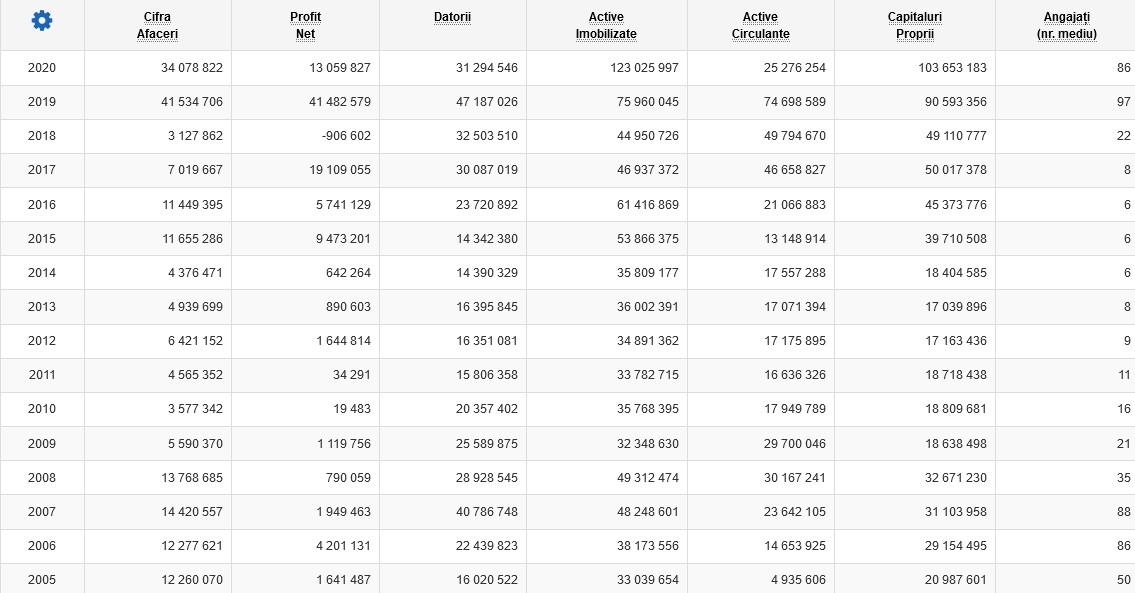Select the 2016 year cell

coord(42,204)
